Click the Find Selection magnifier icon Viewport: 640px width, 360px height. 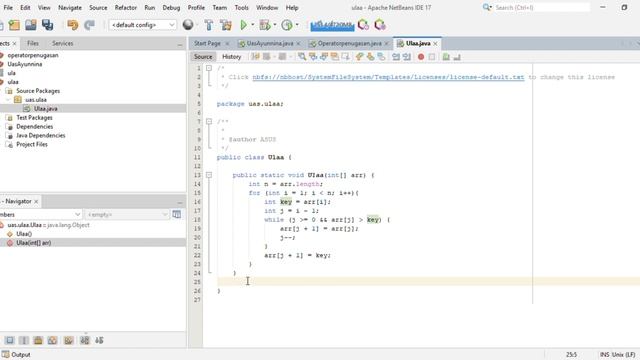pos(302,57)
